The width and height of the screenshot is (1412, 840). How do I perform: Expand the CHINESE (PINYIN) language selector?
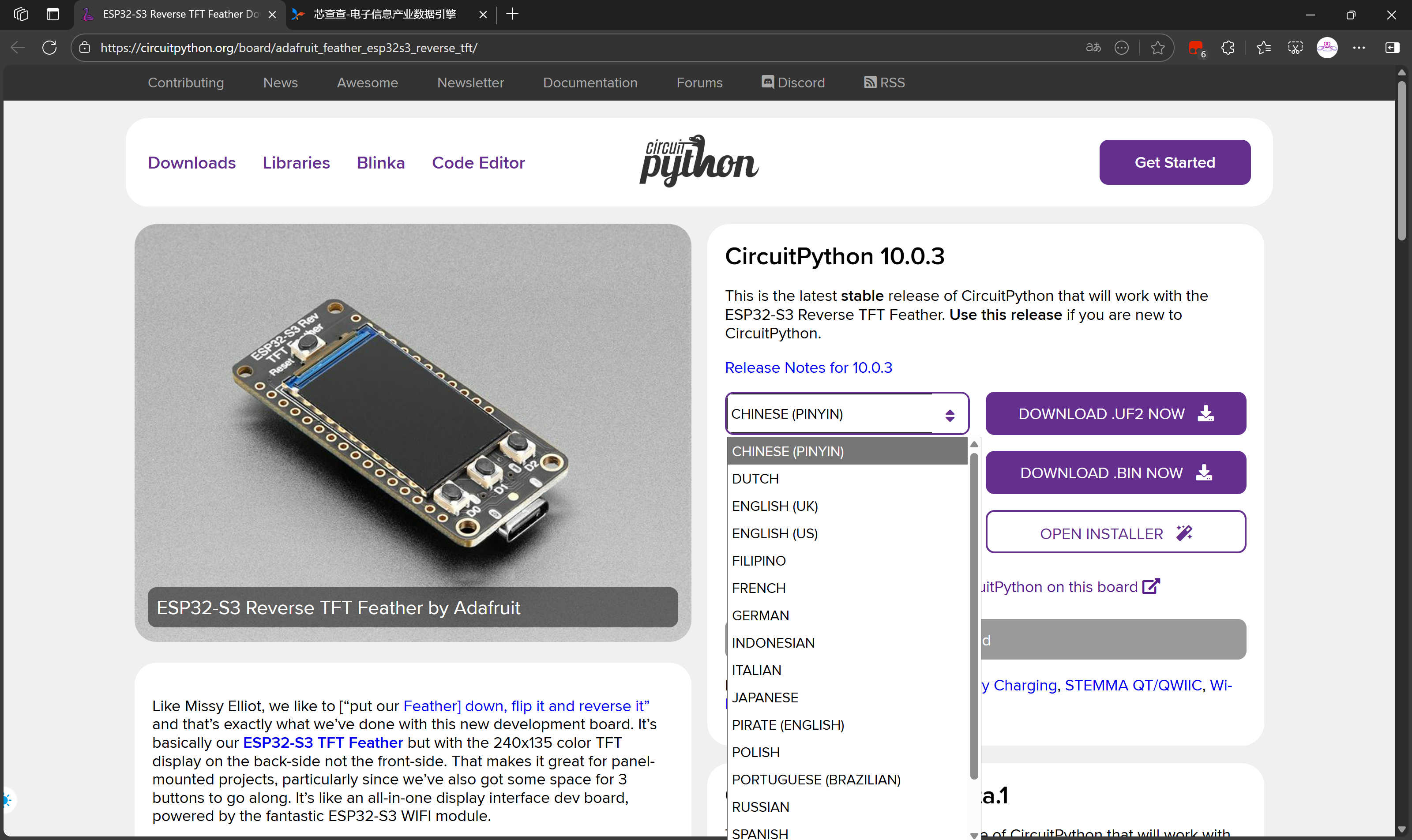[846, 414]
